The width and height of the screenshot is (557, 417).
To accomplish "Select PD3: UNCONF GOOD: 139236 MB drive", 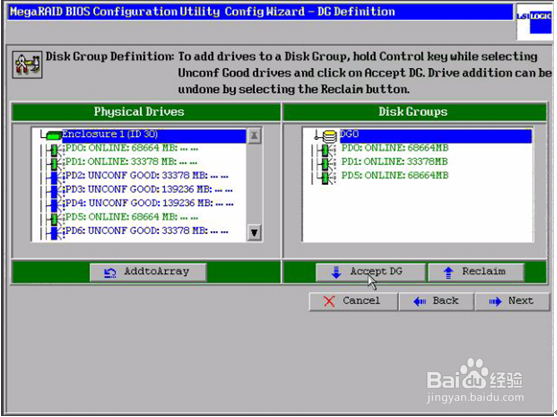I will 149,189.
